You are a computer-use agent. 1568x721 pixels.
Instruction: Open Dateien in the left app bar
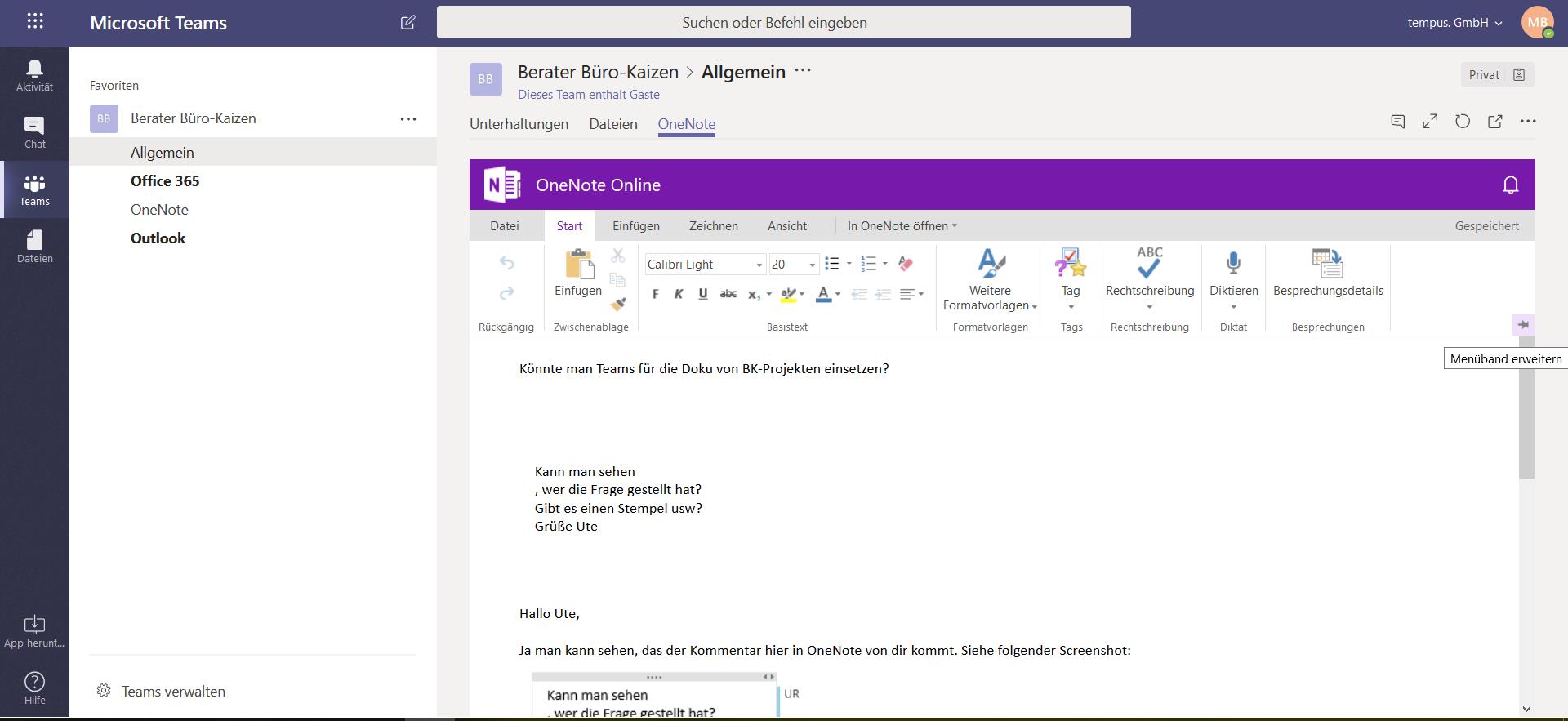pos(34,247)
